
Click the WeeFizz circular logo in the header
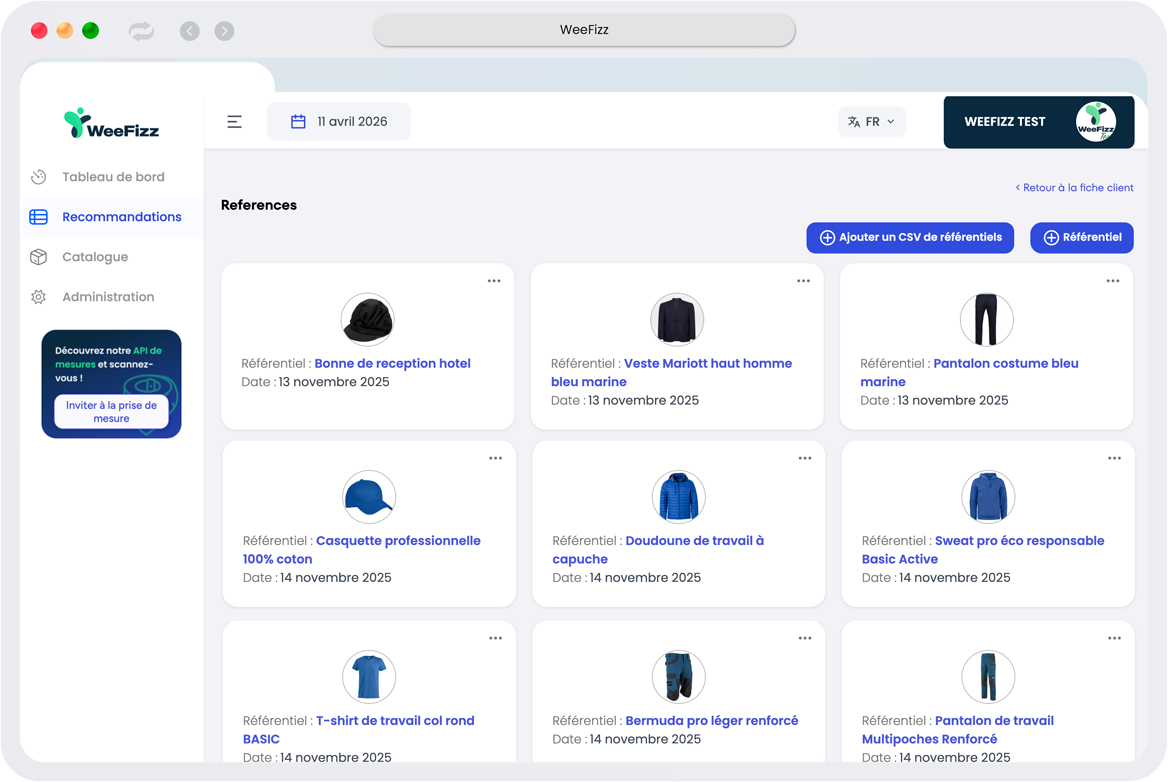pos(1100,121)
